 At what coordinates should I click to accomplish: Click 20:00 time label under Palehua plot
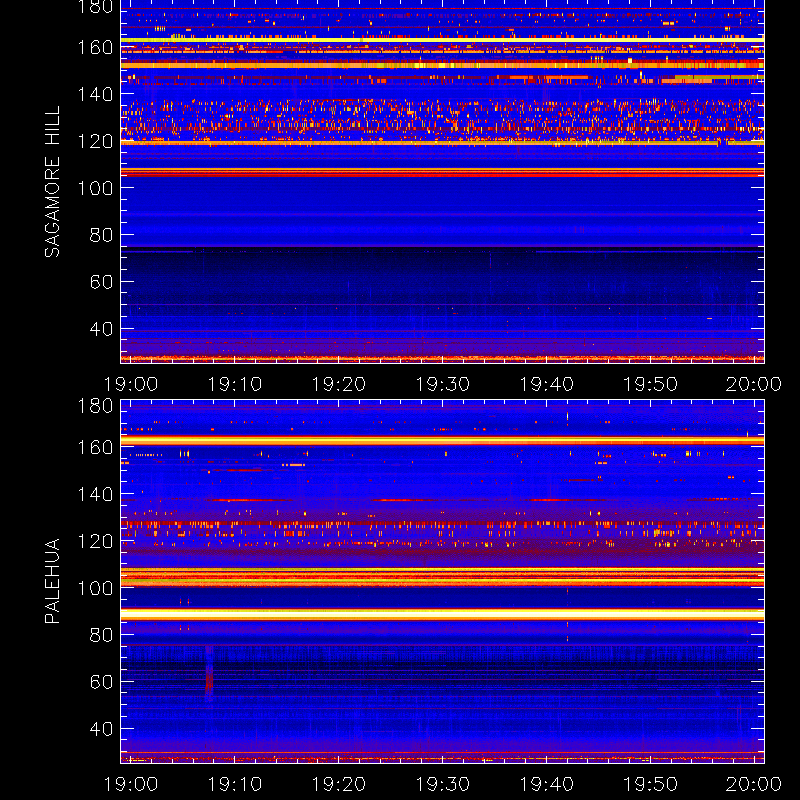754,784
